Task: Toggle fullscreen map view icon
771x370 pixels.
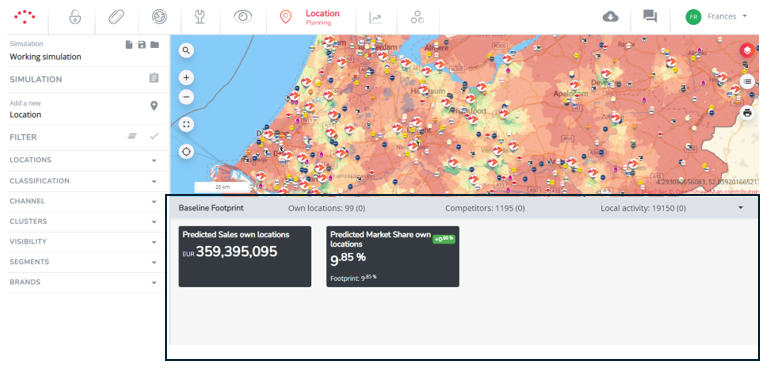Action: [186, 124]
